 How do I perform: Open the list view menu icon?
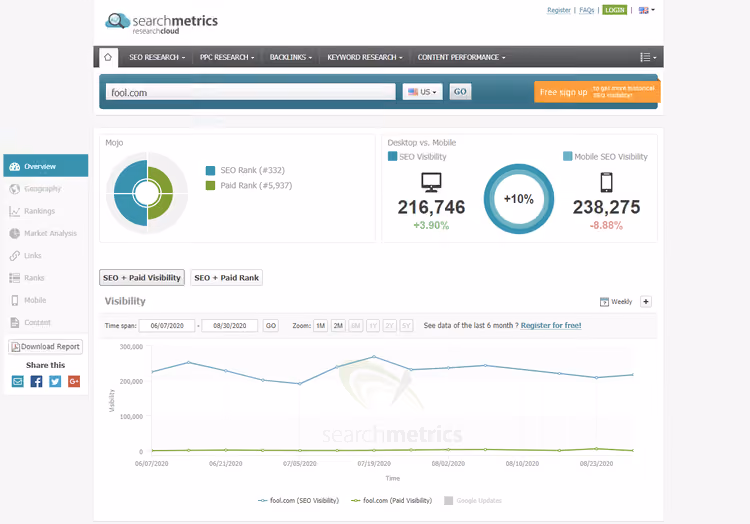(648, 57)
